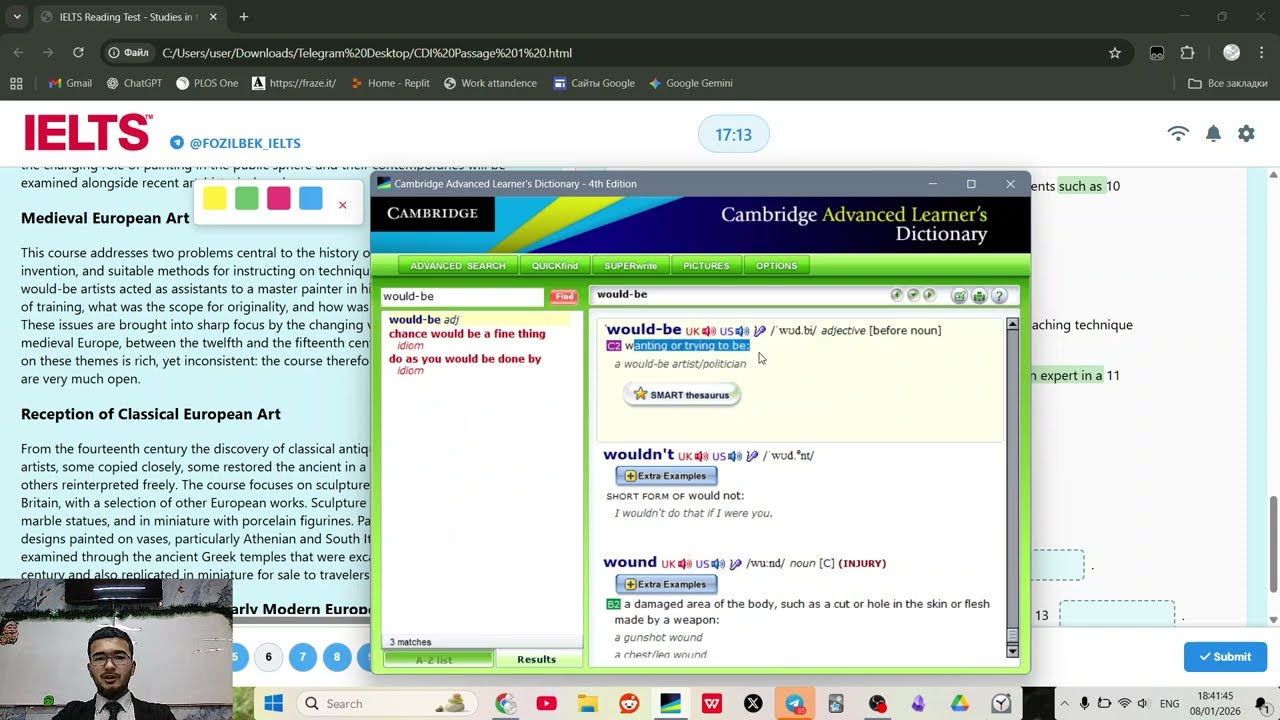The width and height of the screenshot is (1280, 720).
Task: Expand Extra Examples for wound
Action: 666,584
